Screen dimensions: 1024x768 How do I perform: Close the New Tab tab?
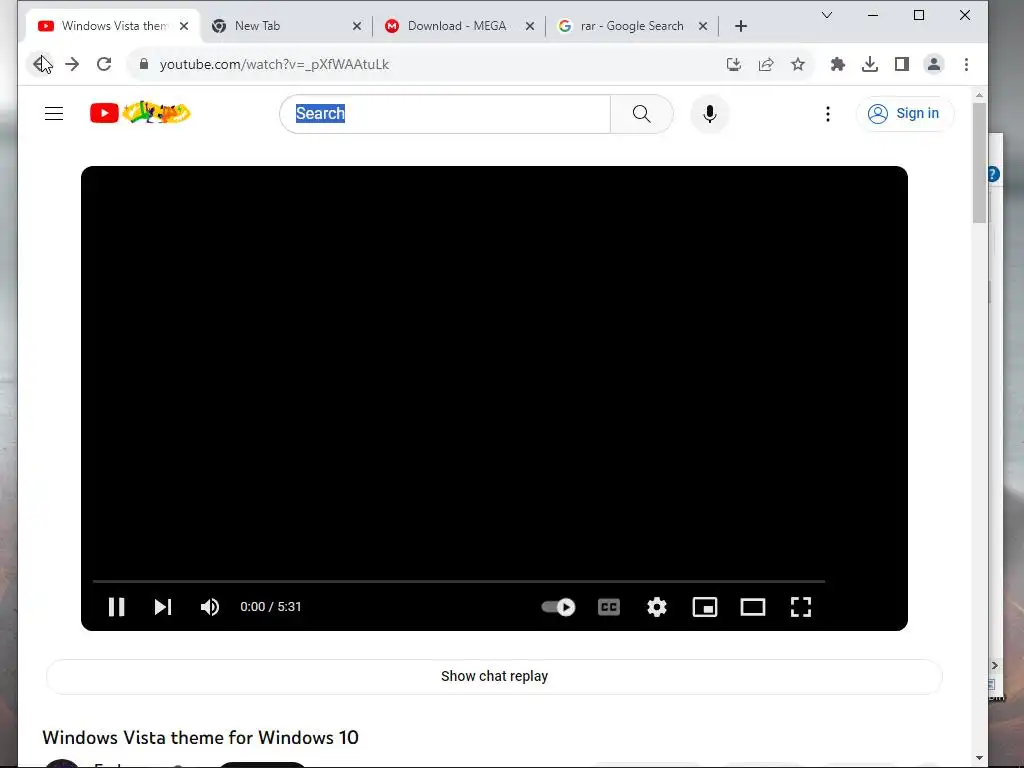pyautogui.click(x=357, y=26)
